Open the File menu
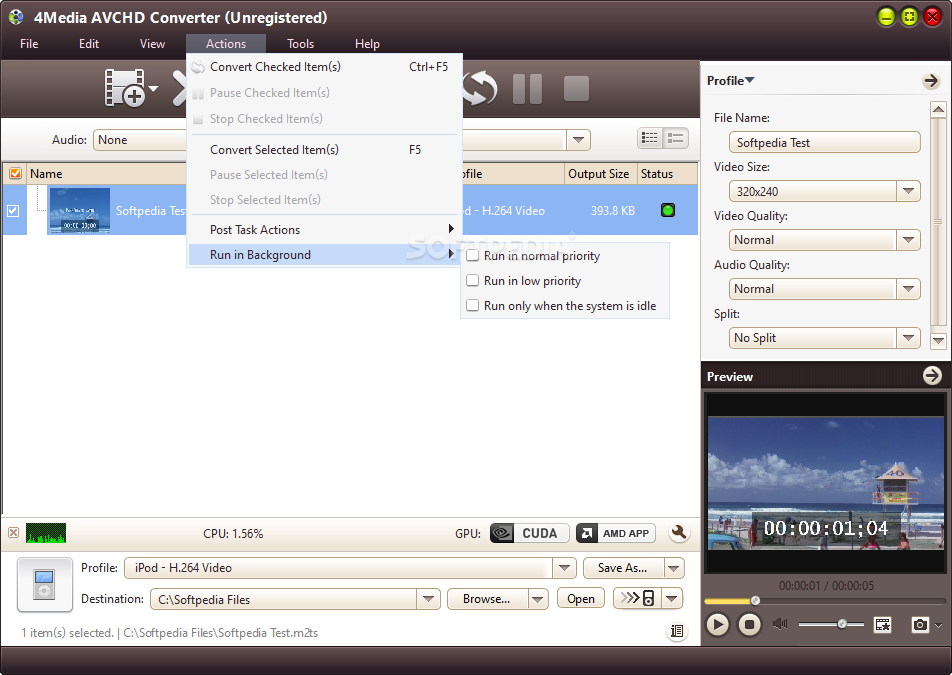 coord(29,44)
